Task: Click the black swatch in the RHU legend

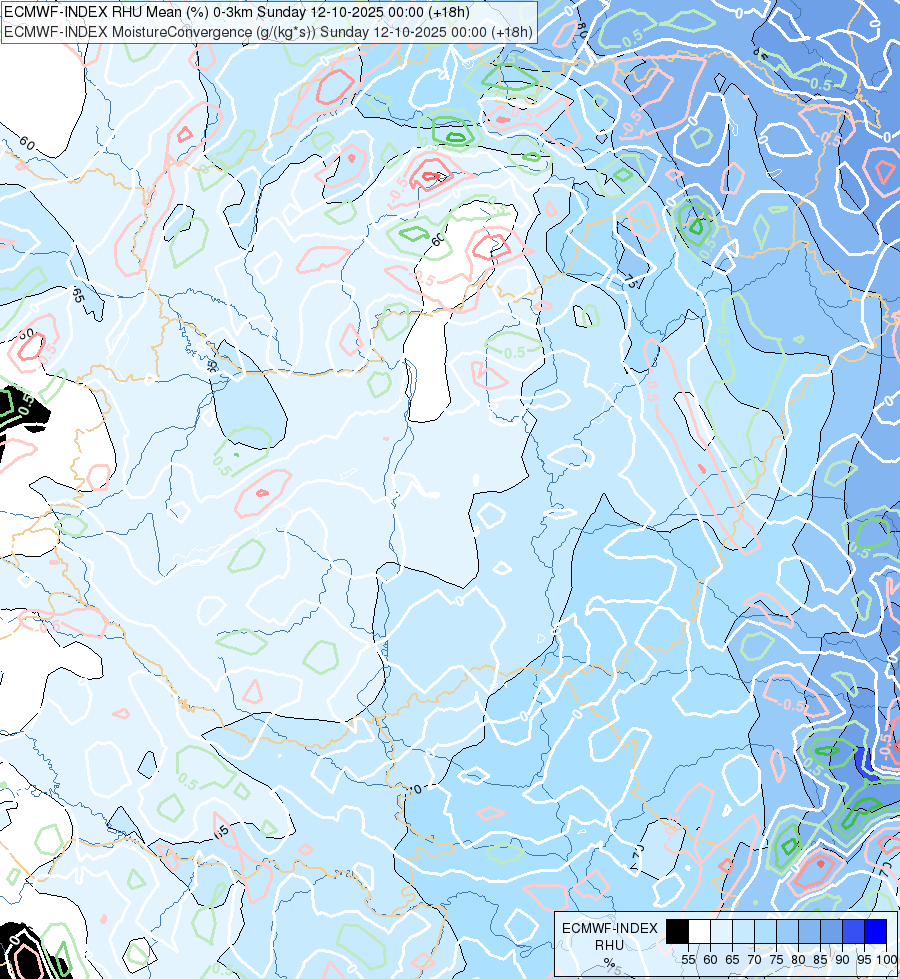Action: [677, 930]
